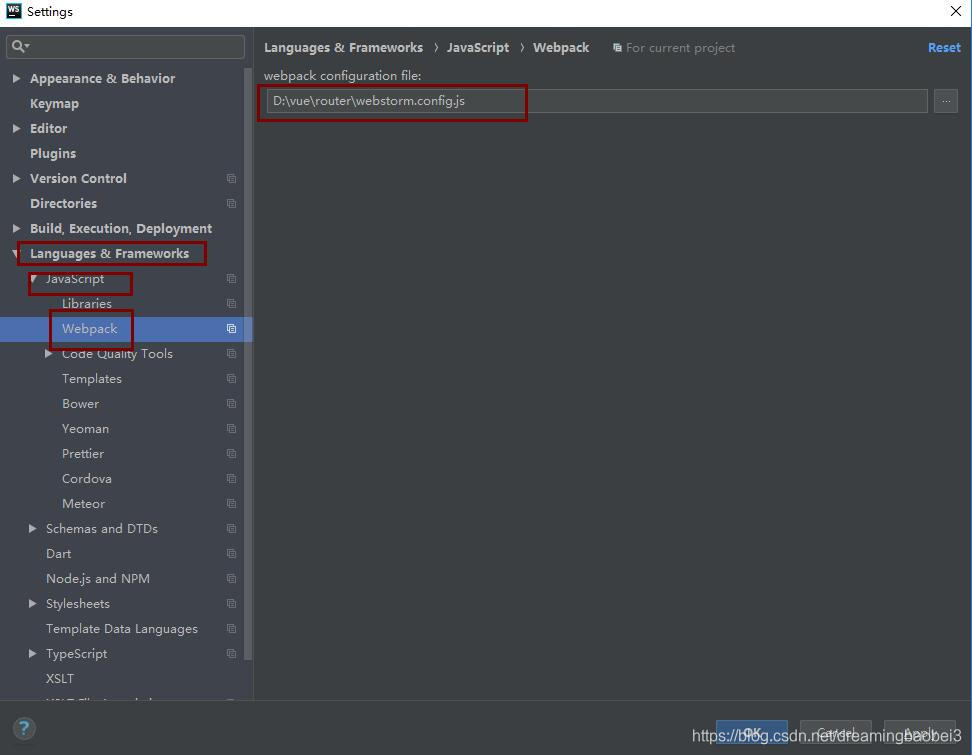Click project-level icon beside Prettier

tap(231, 454)
